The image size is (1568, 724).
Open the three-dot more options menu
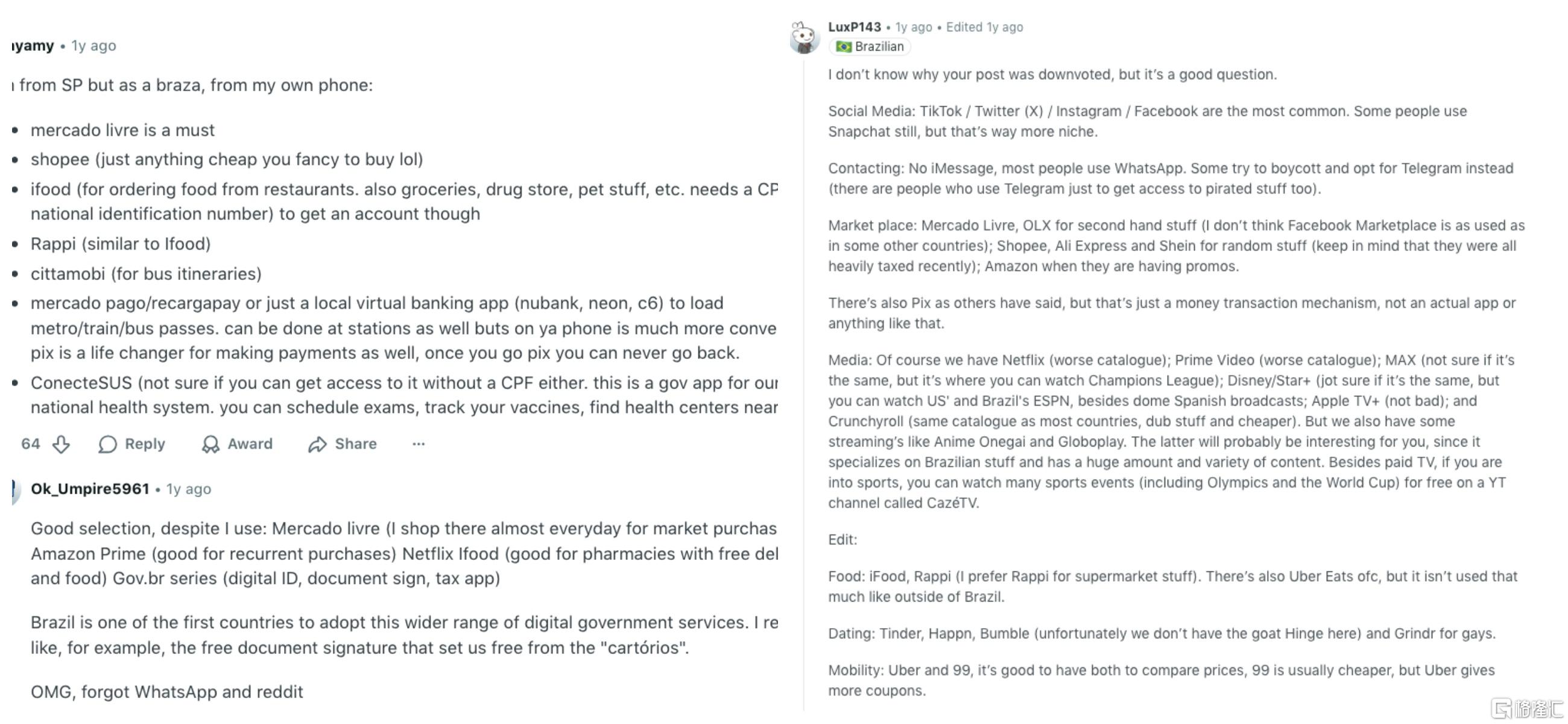[x=418, y=445]
